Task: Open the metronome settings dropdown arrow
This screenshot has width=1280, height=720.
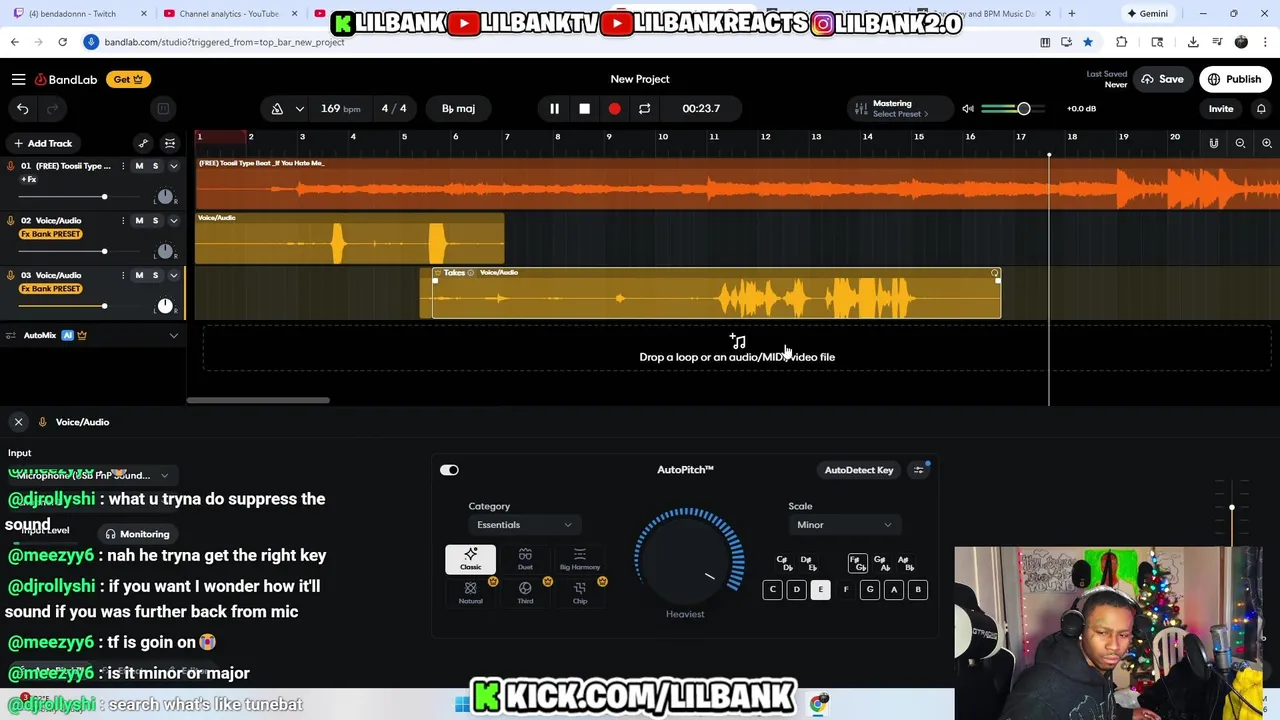Action: [299, 108]
